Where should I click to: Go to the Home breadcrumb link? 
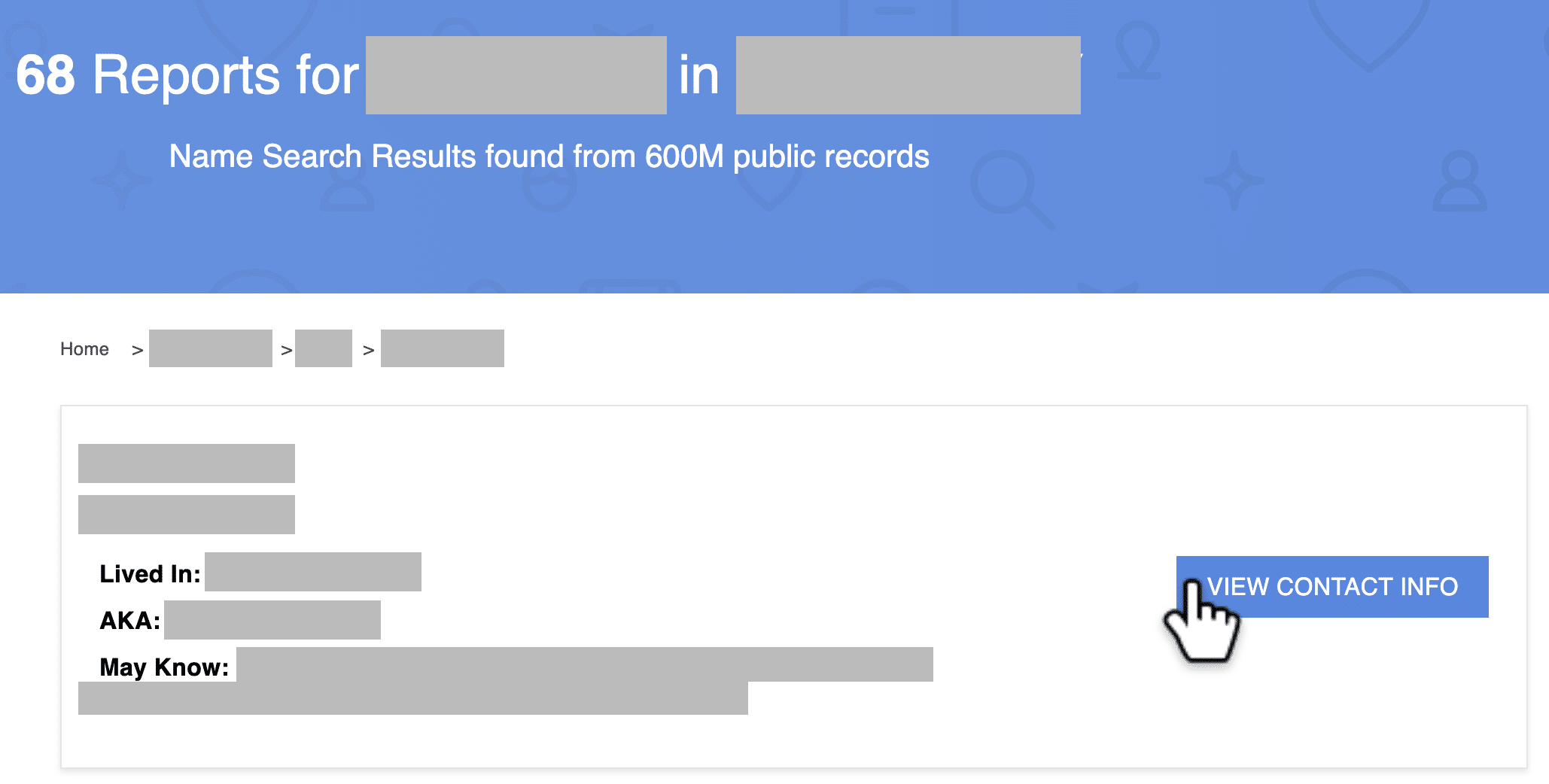[84, 349]
